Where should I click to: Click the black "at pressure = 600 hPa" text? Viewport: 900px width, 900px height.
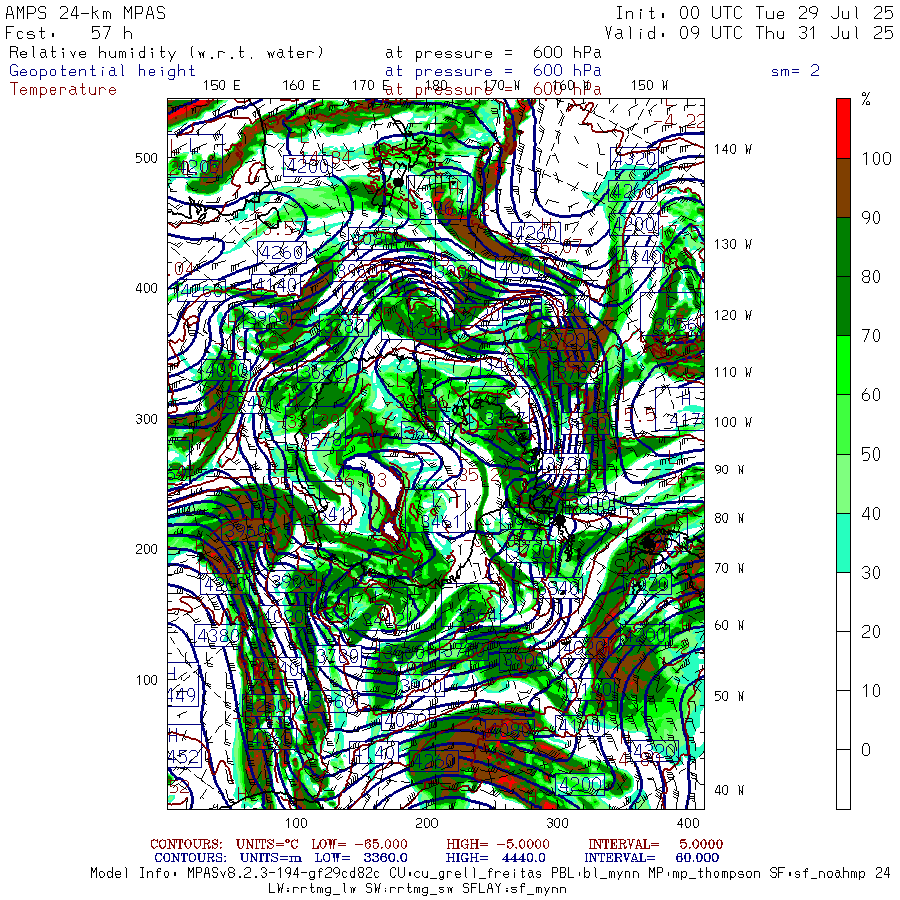click(493, 53)
